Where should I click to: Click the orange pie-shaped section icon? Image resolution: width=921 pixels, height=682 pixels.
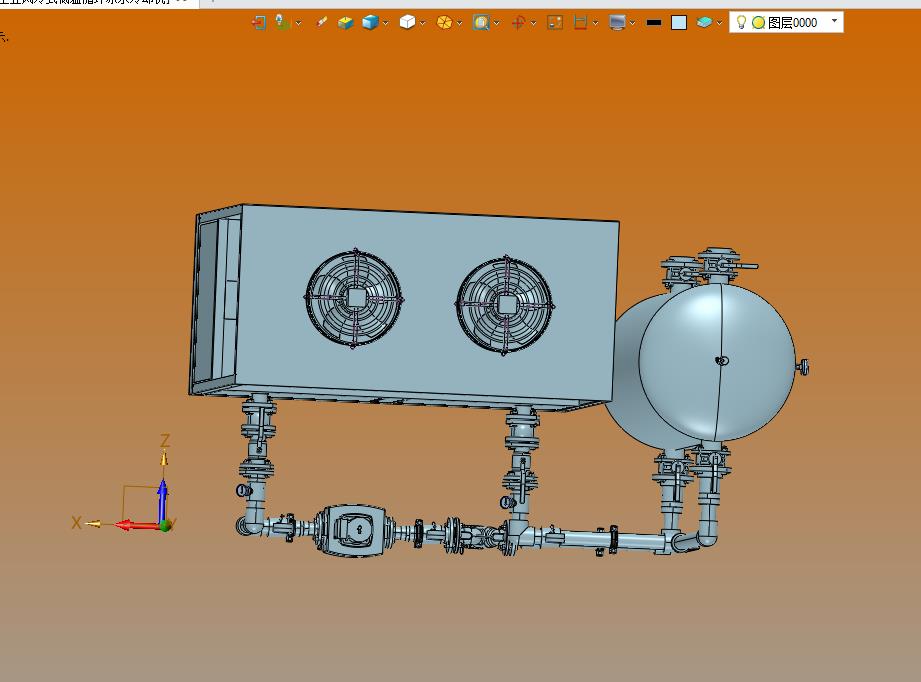tap(444, 22)
